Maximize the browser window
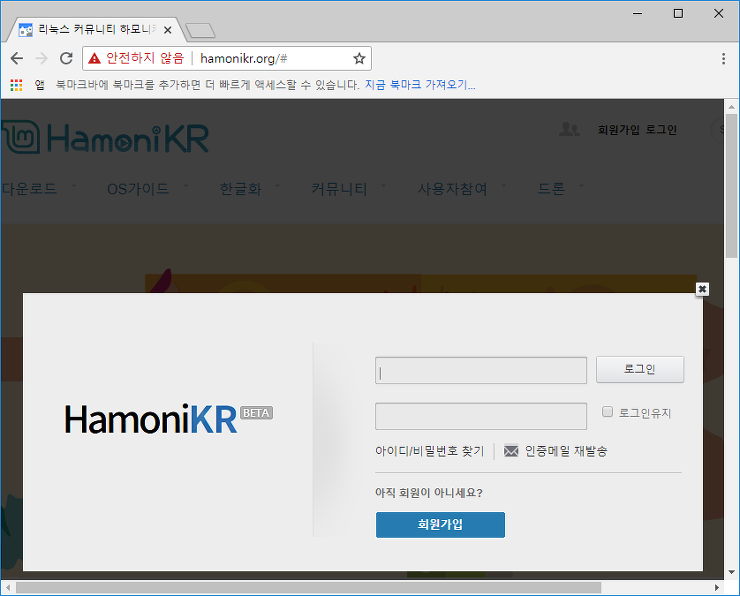 [x=678, y=14]
